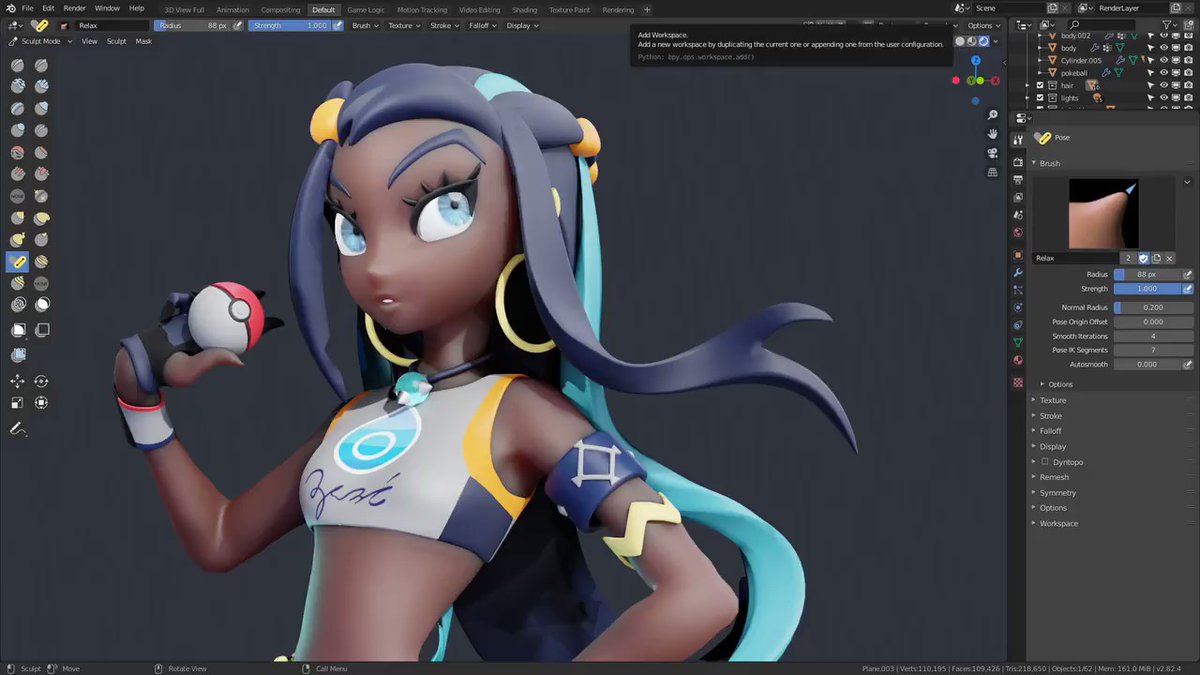
Task: Toggle fake user shield for Relax brush
Action: point(1144,258)
